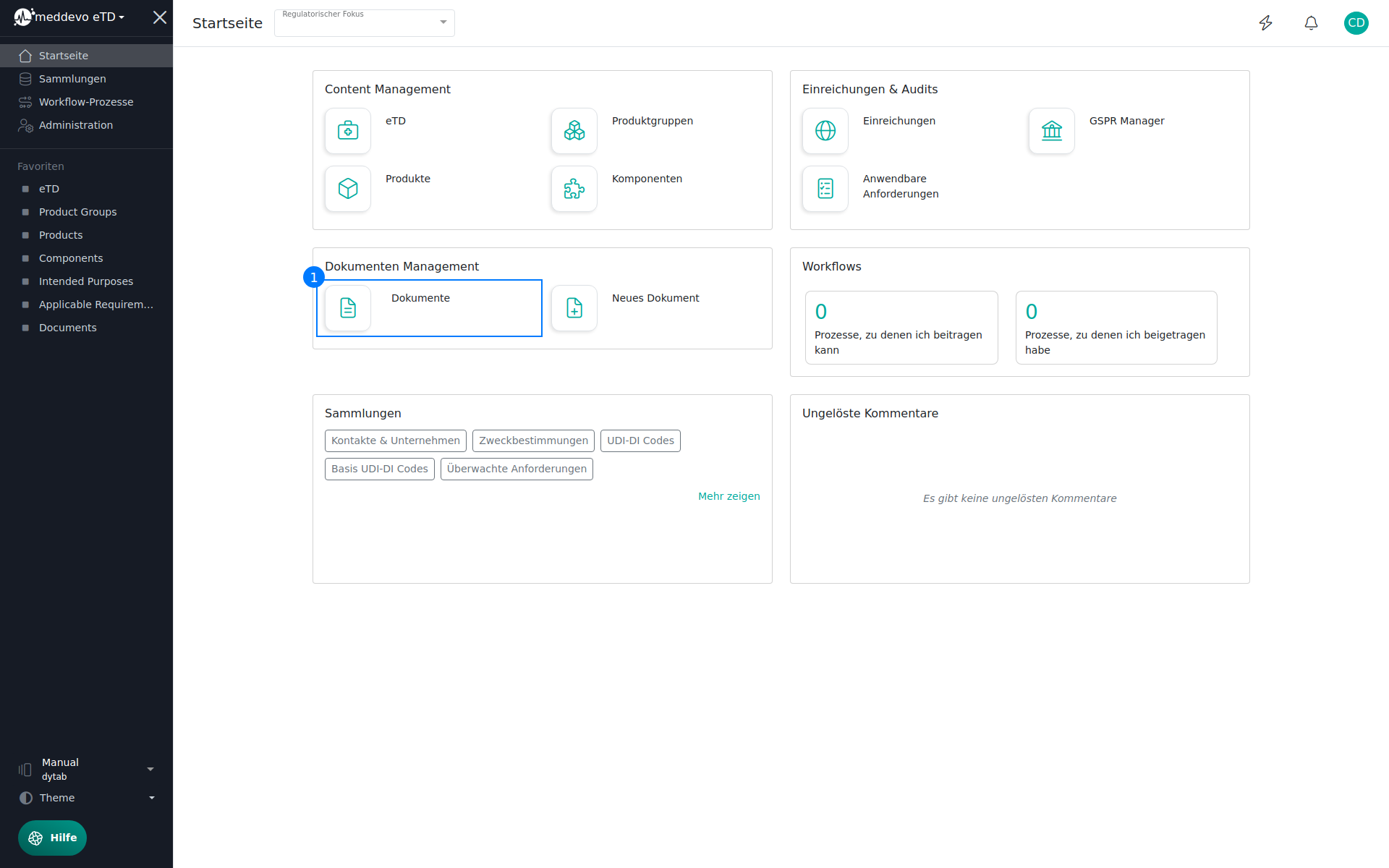Open 'Prozesse, zu denen ich beigetragen habe' card

[x=1116, y=328]
